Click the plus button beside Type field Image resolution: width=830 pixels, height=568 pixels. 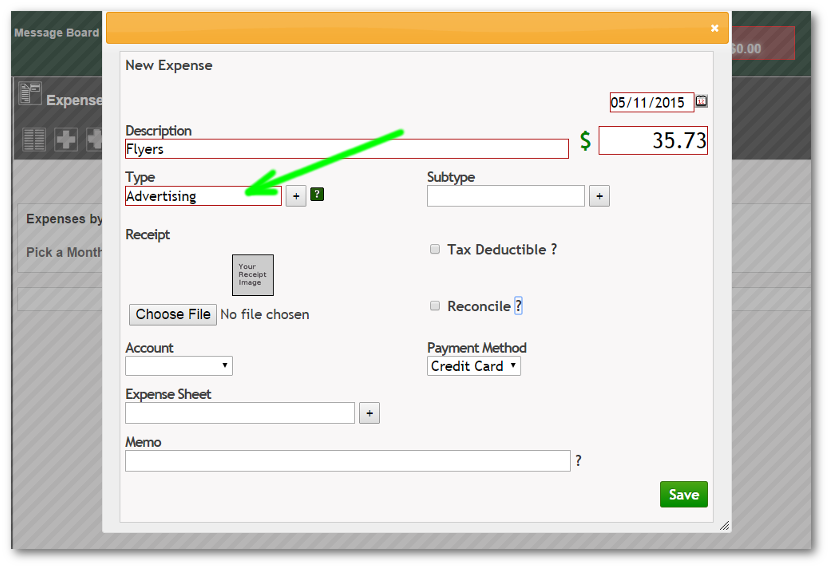(296, 196)
